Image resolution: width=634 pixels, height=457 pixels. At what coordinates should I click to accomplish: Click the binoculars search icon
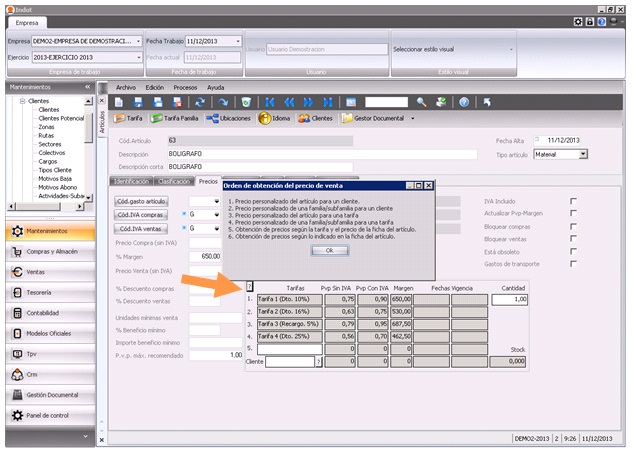tap(422, 101)
